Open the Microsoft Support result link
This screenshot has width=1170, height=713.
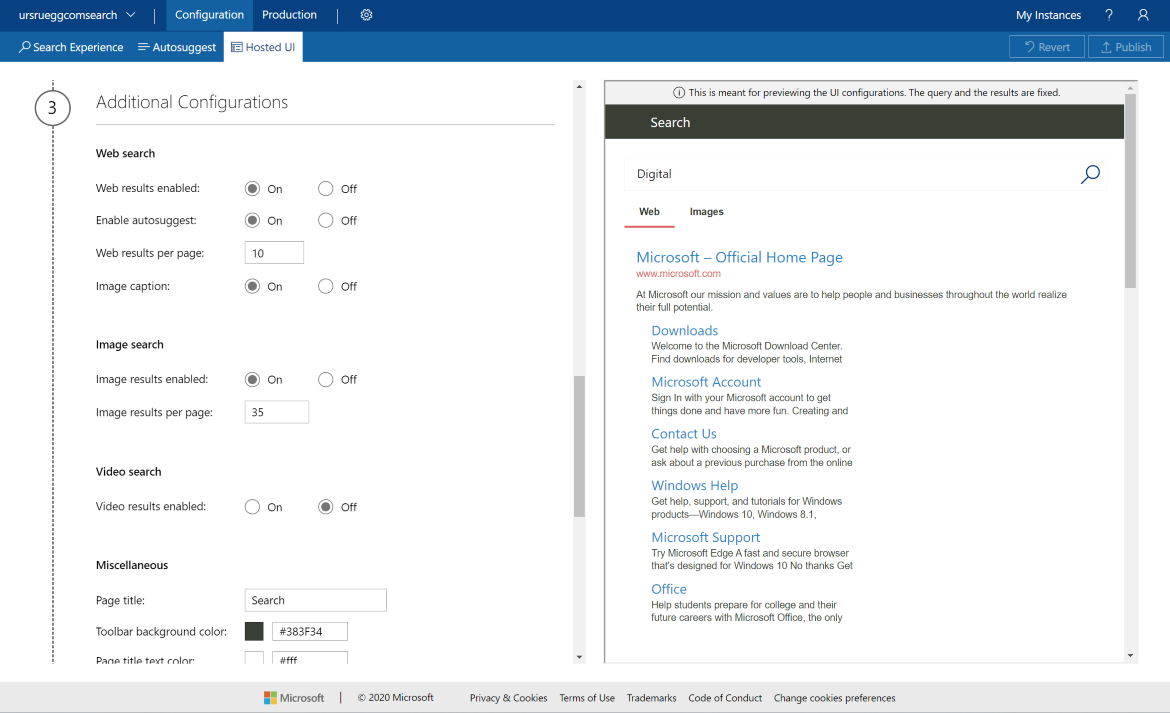tap(705, 538)
